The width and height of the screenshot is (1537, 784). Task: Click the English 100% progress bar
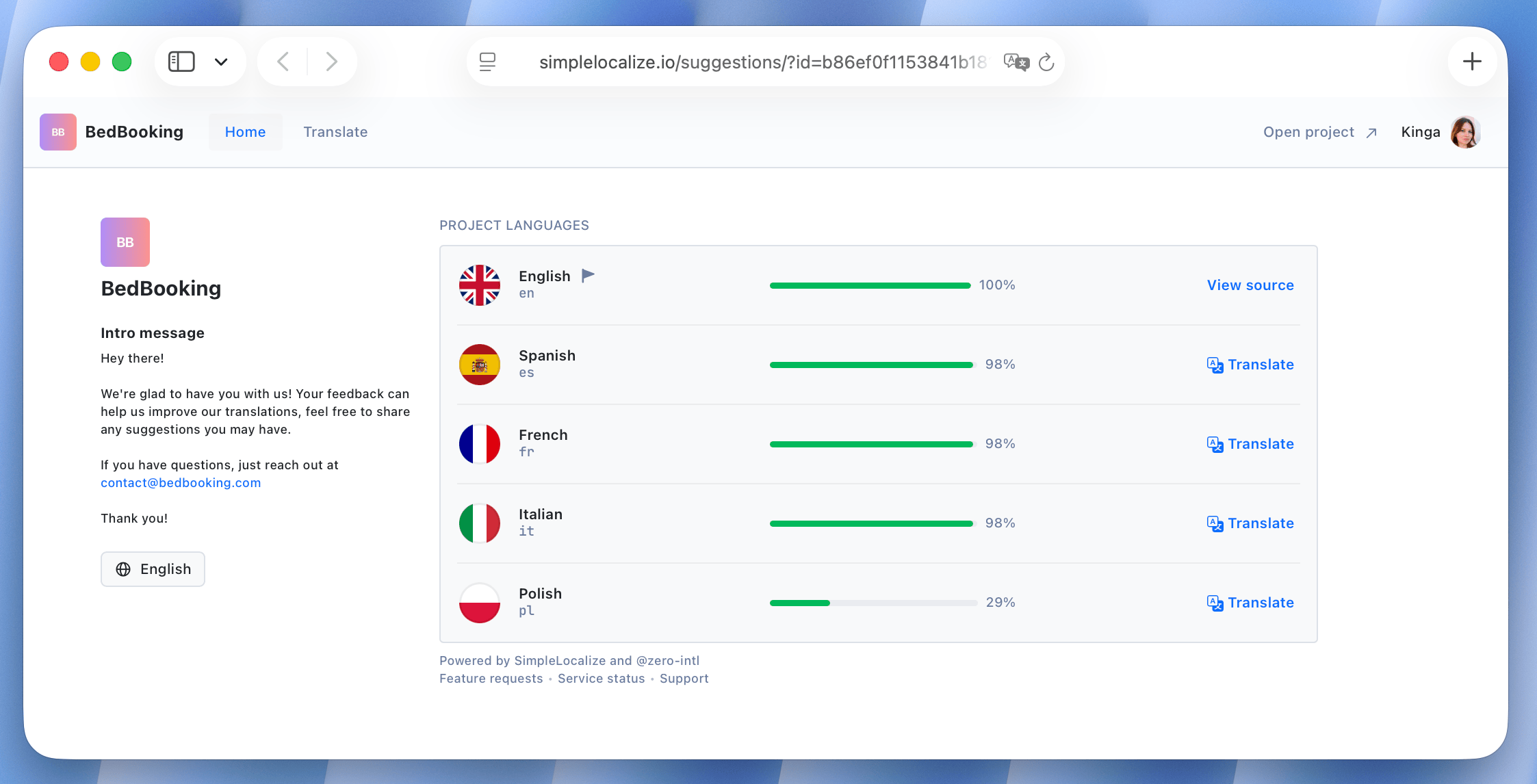[870, 285]
